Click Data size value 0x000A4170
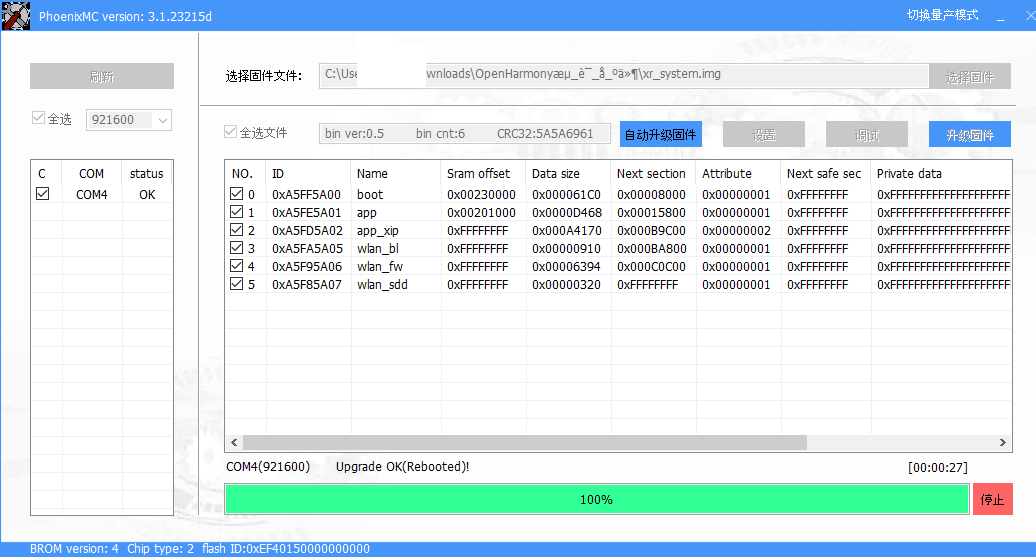The image size is (1036, 557). coord(566,231)
